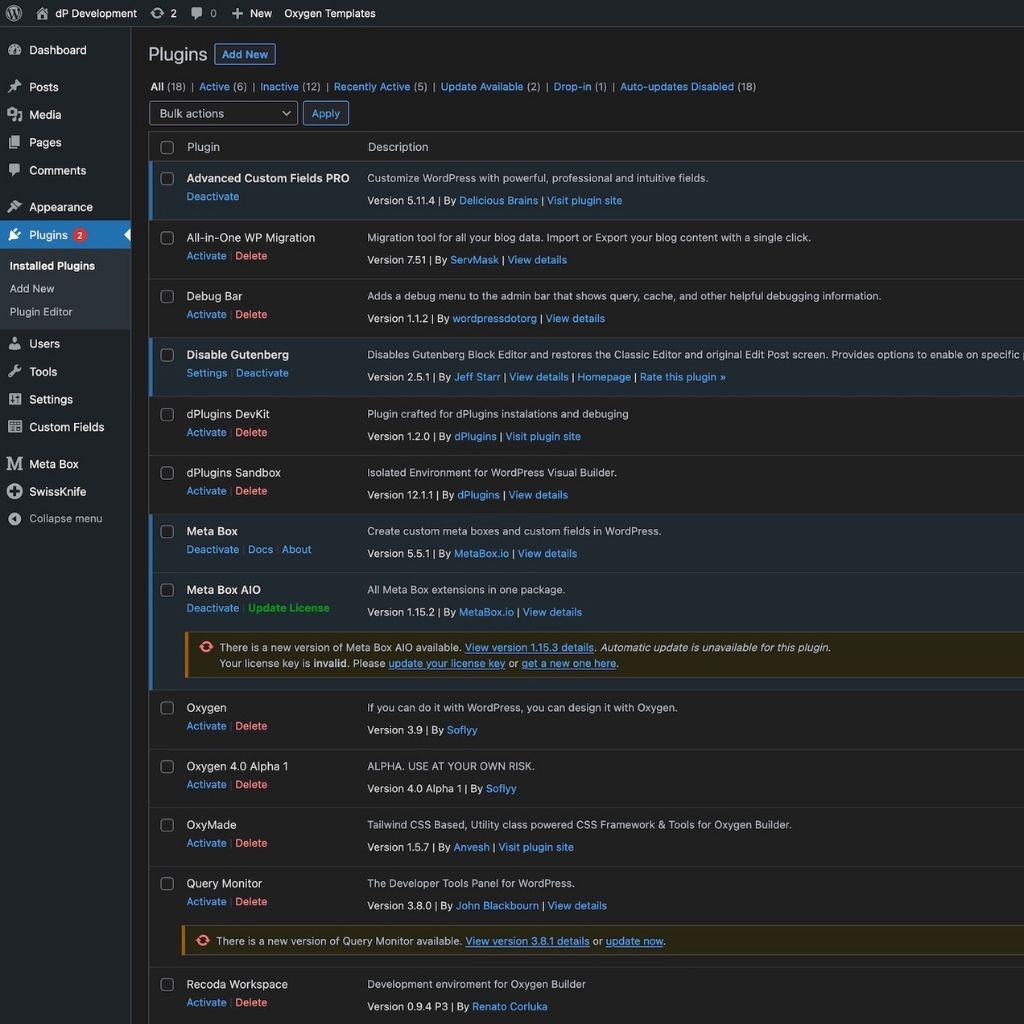The width and height of the screenshot is (1024, 1024).
Task: Click the Apply button
Action: (326, 114)
